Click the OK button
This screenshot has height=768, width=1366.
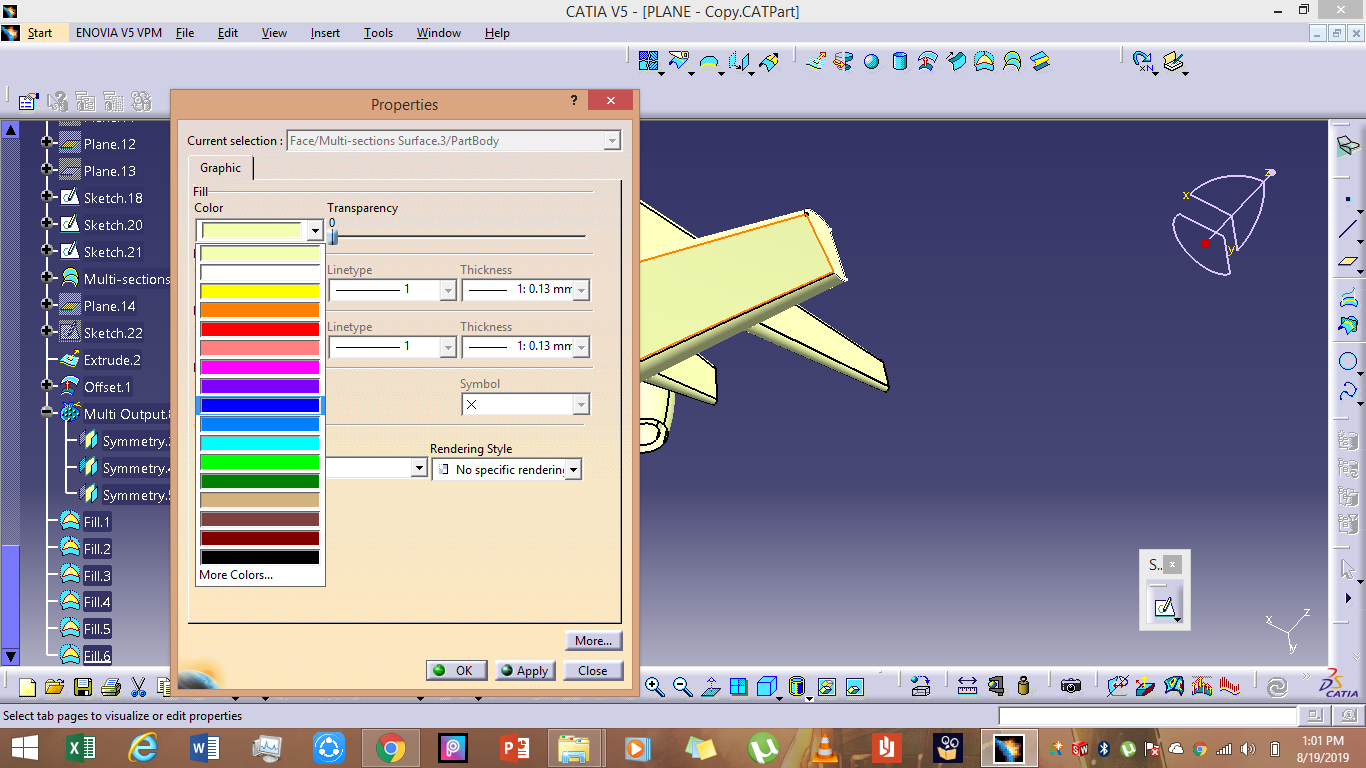457,670
